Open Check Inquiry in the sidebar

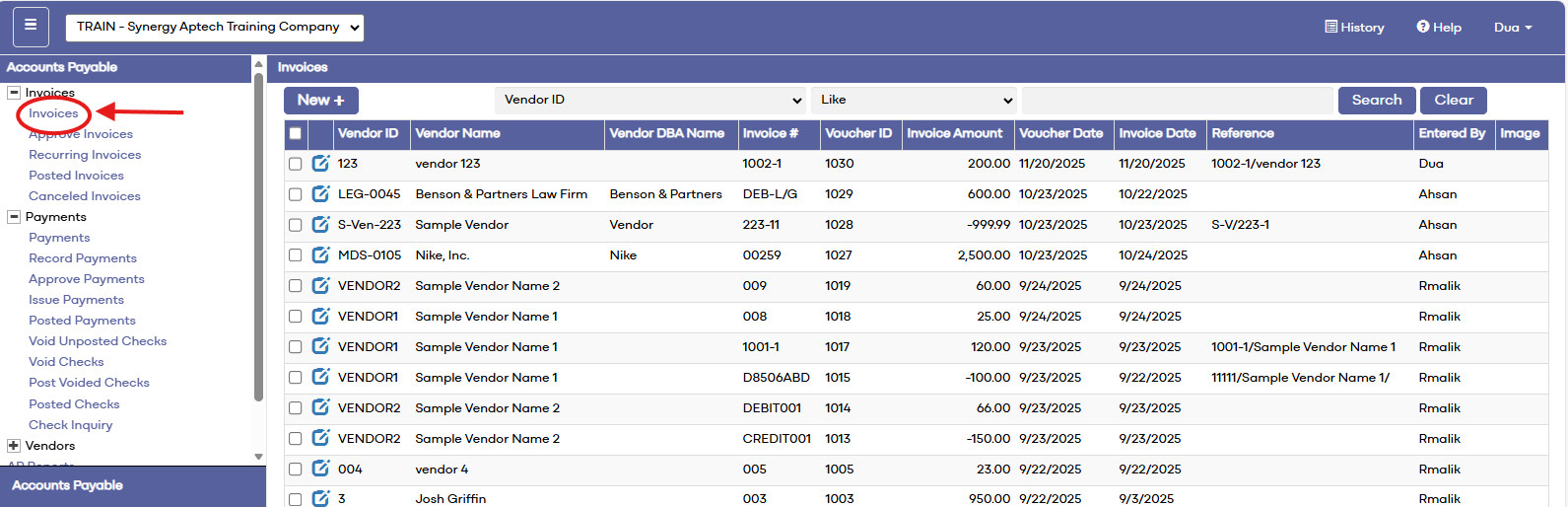coord(71,425)
